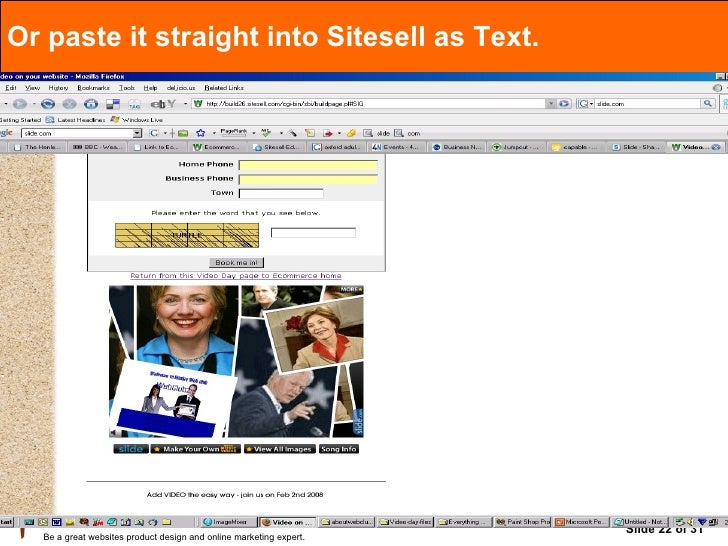Switch to the Ecommerce browser tab

click(x=217, y=147)
